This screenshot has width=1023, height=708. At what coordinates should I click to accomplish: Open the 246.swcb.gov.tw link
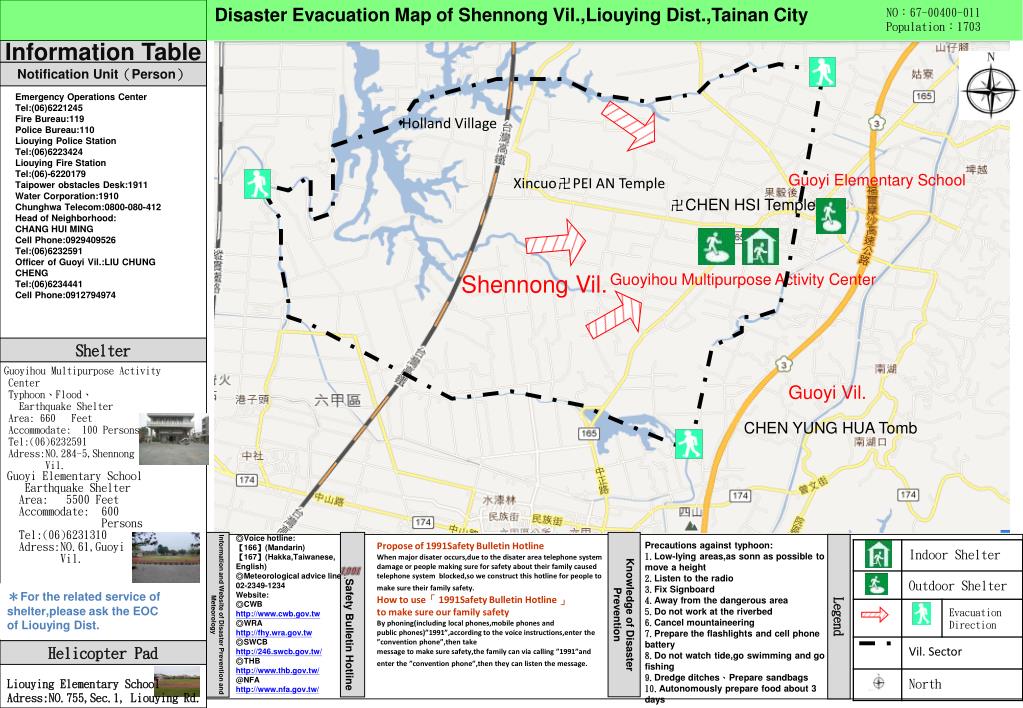(279, 652)
